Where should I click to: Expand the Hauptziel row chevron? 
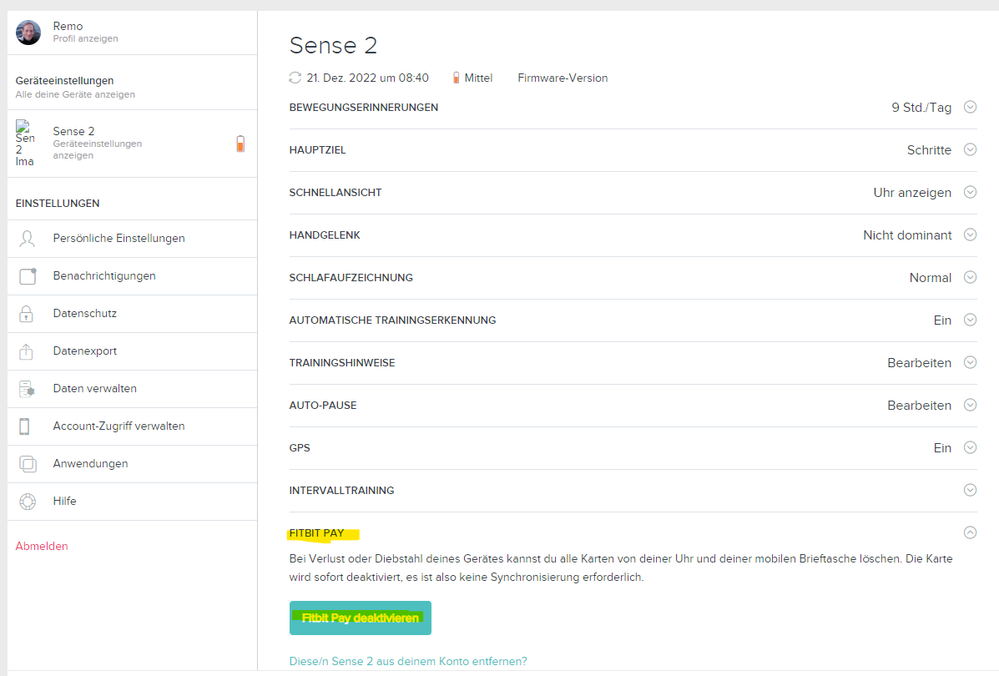pyautogui.click(x=969, y=150)
